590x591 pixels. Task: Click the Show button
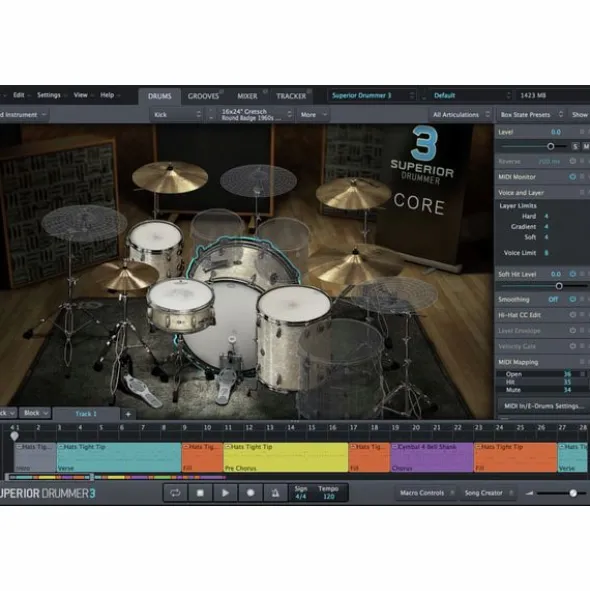(x=579, y=115)
